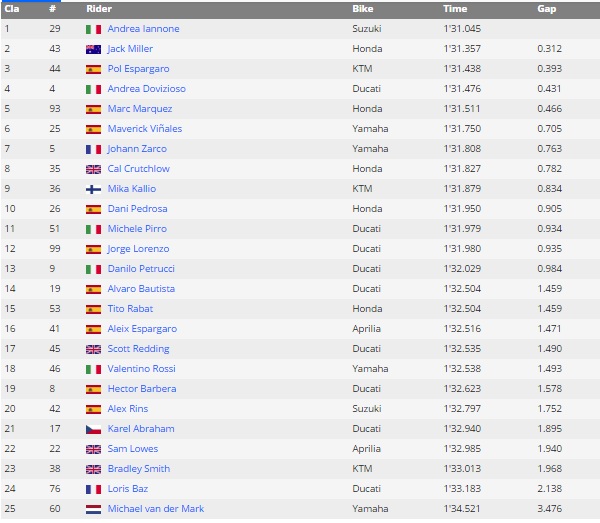Open Pol Espargaro rider link

[x=138, y=69]
